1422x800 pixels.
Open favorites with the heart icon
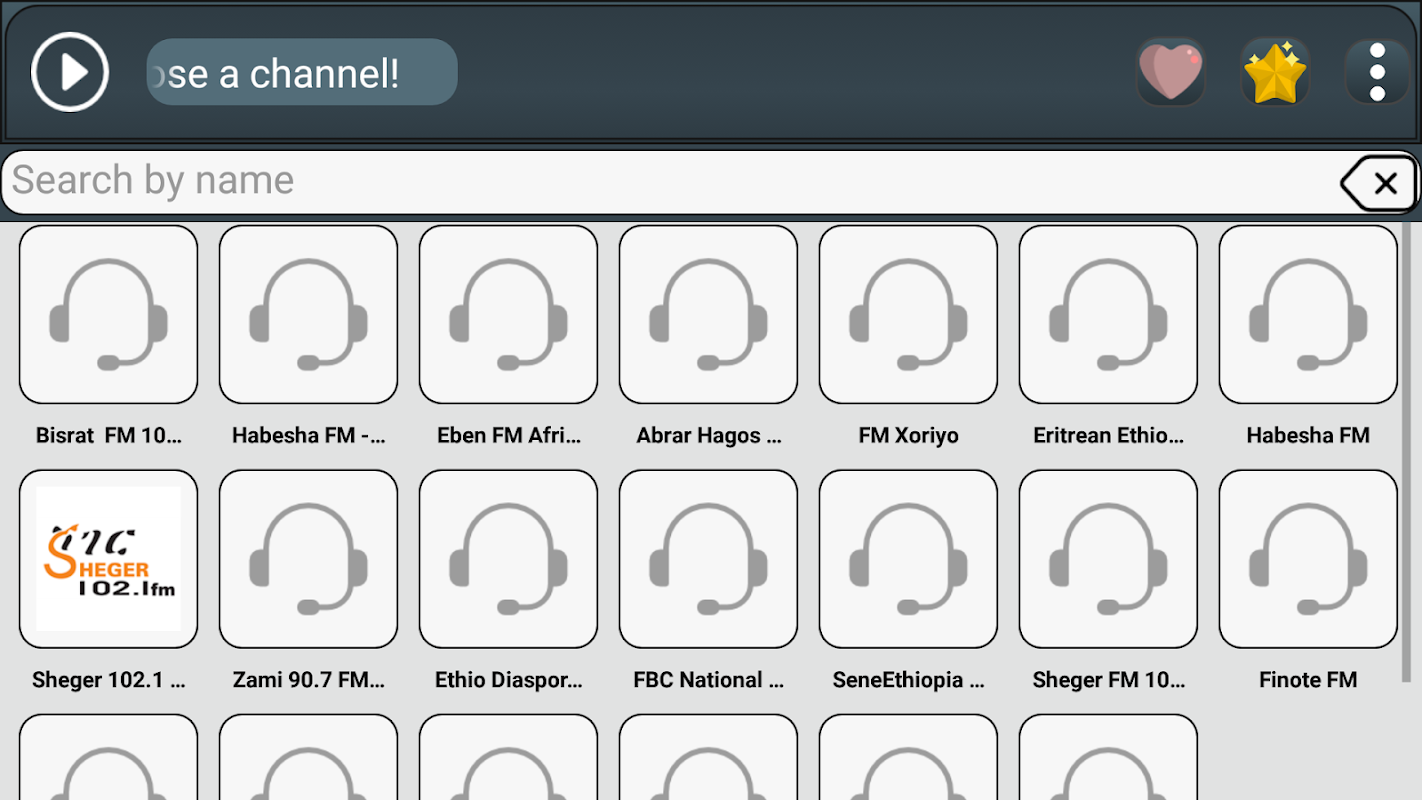point(1171,72)
